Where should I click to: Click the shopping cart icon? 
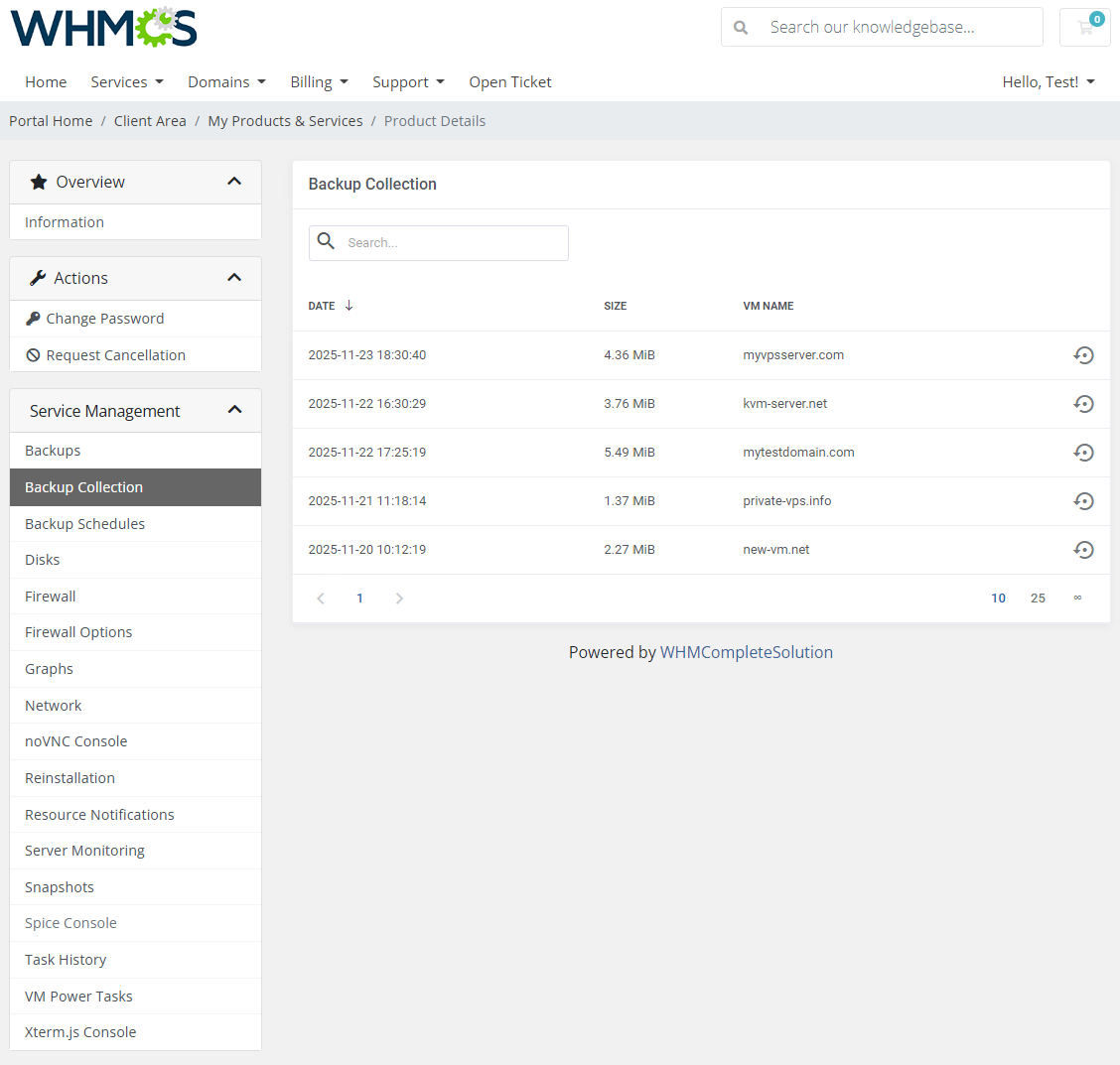tap(1084, 27)
